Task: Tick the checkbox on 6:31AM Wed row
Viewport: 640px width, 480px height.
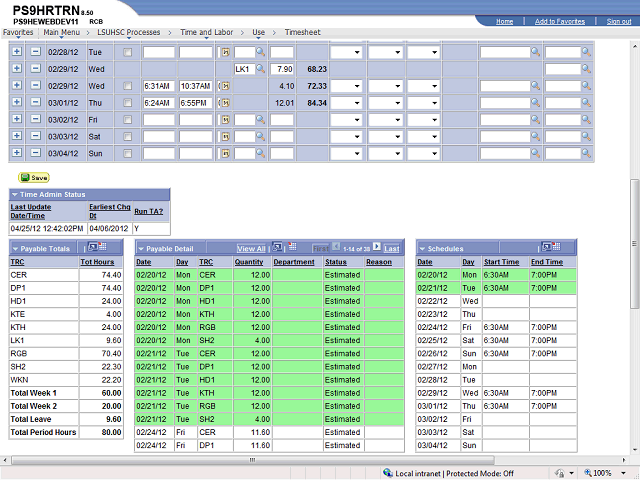Action: coord(128,86)
